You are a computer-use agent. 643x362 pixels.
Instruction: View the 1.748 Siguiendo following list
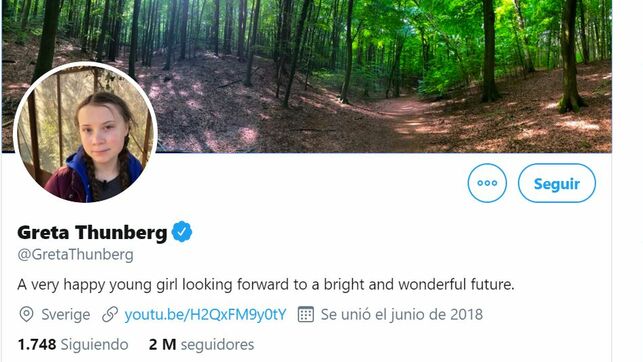73,344
